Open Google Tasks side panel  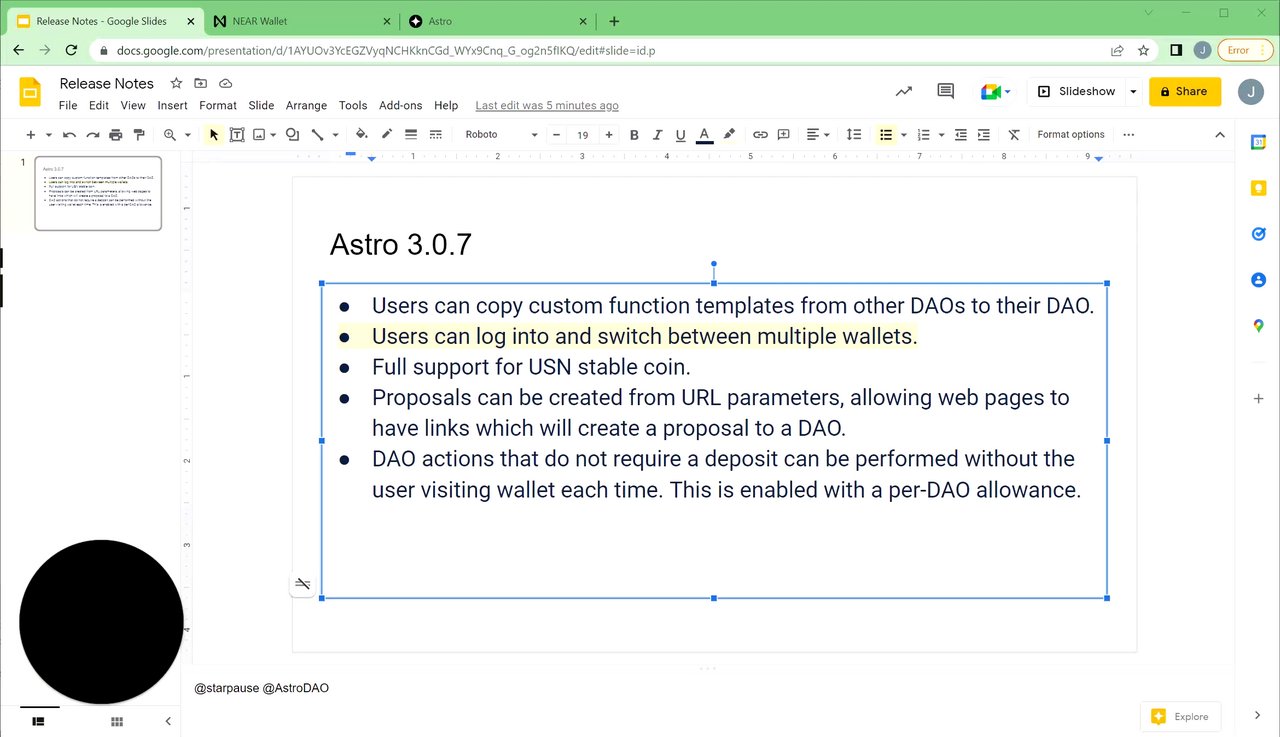click(x=1258, y=234)
